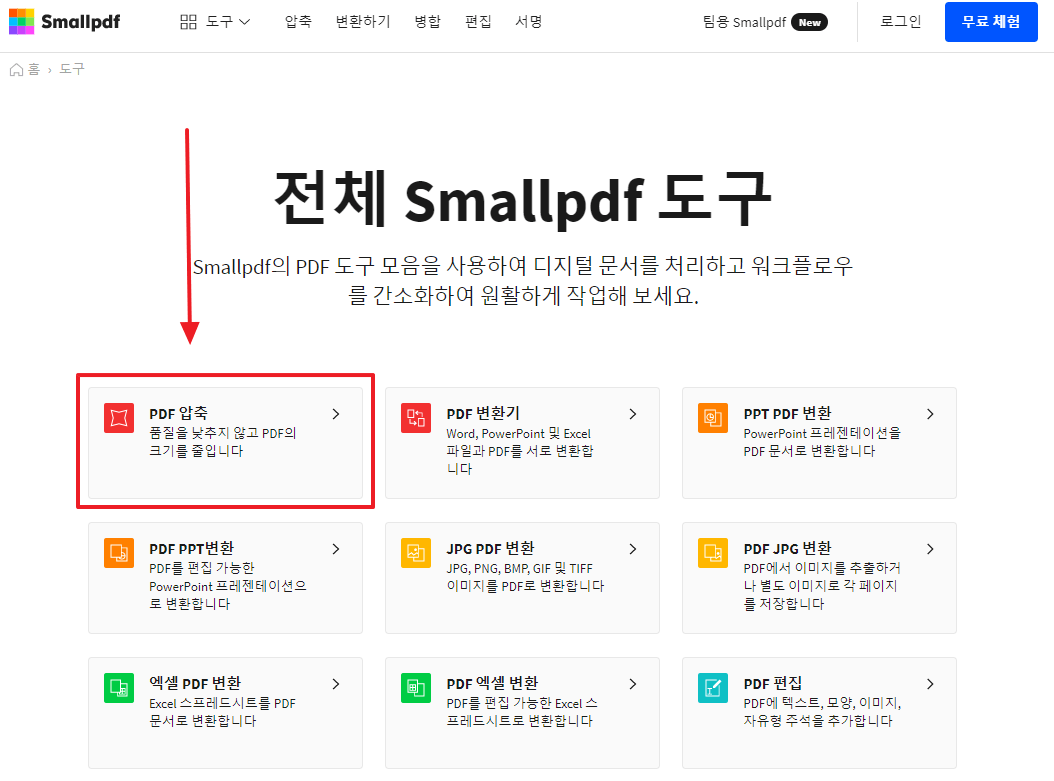Open the PDF 변환기 title text

pos(483,413)
